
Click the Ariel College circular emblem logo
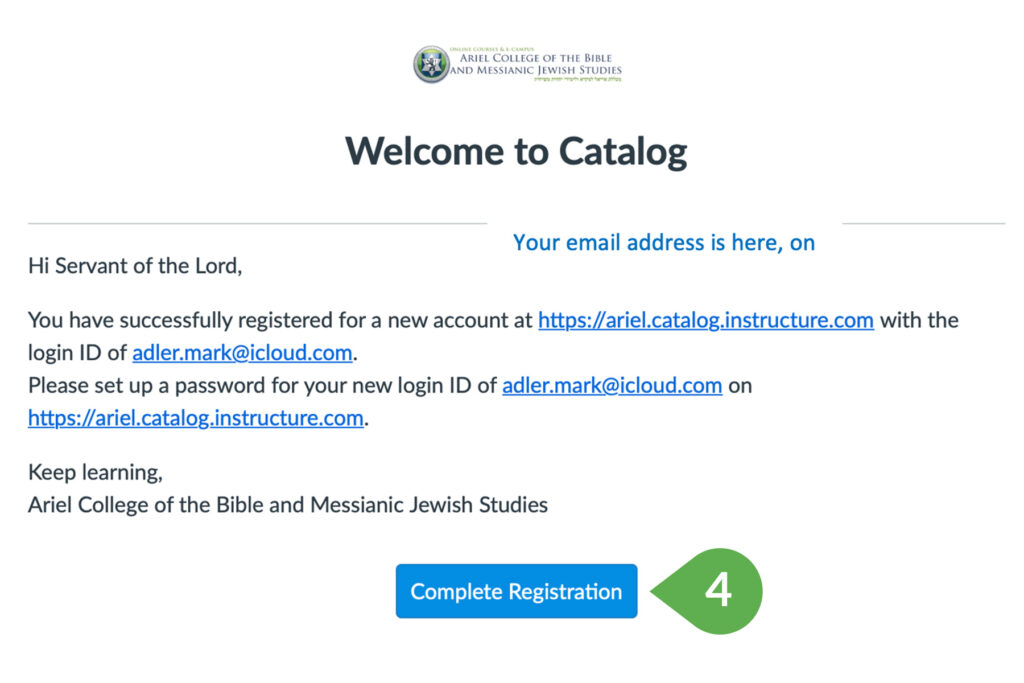[431, 65]
